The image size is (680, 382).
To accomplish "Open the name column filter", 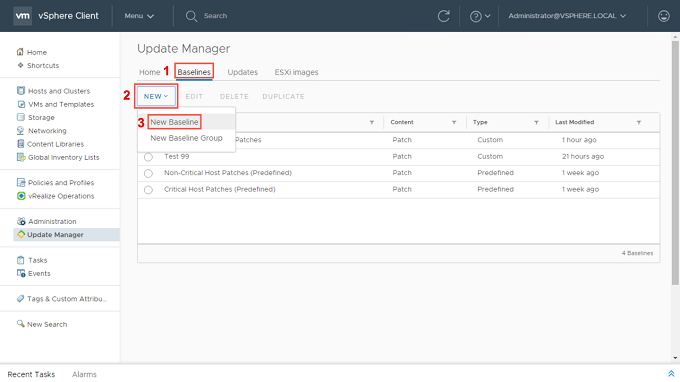I will (x=372, y=122).
